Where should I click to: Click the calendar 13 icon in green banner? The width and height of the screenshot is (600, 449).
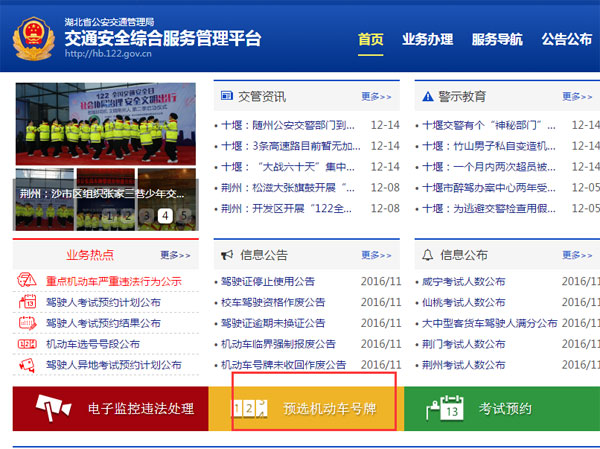tap(445, 408)
